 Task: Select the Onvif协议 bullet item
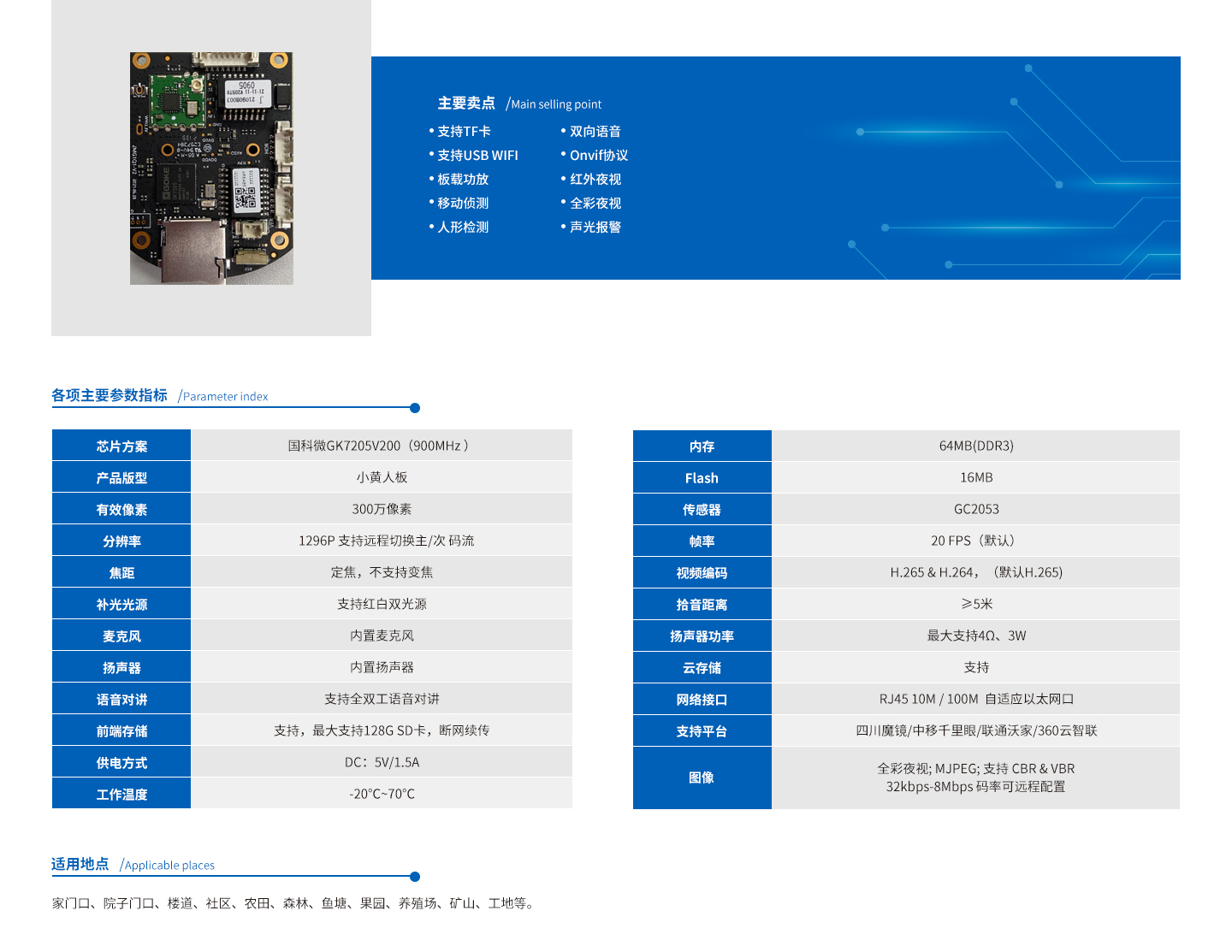[598, 156]
